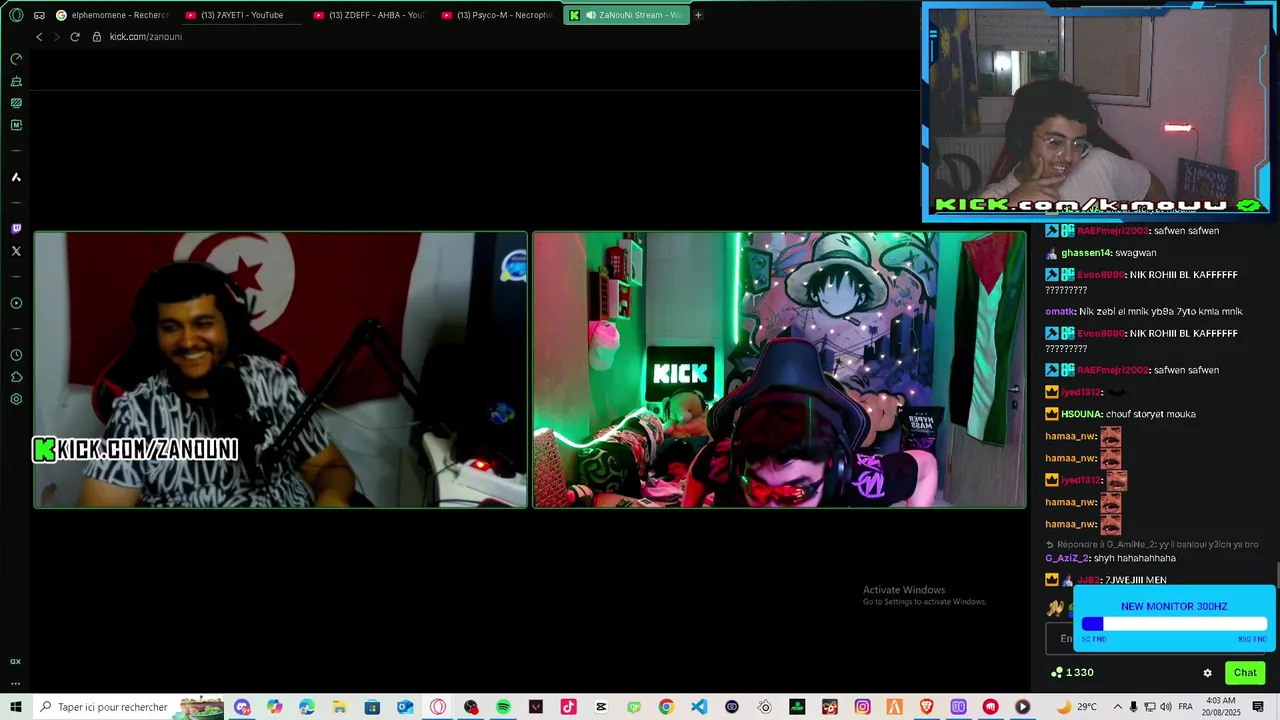Click username HSOUNA in chat
The width and height of the screenshot is (1280, 720).
1081,414
